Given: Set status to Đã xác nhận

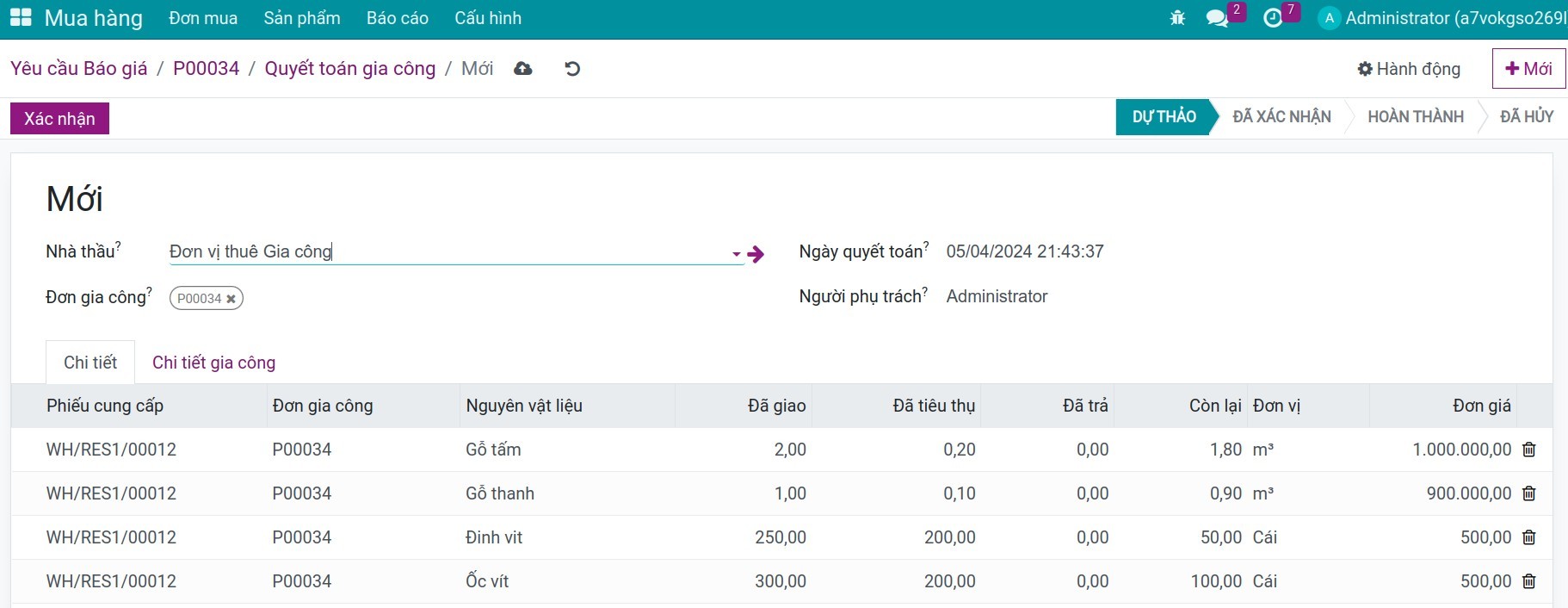Looking at the screenshot, I should coord(1281,117).
